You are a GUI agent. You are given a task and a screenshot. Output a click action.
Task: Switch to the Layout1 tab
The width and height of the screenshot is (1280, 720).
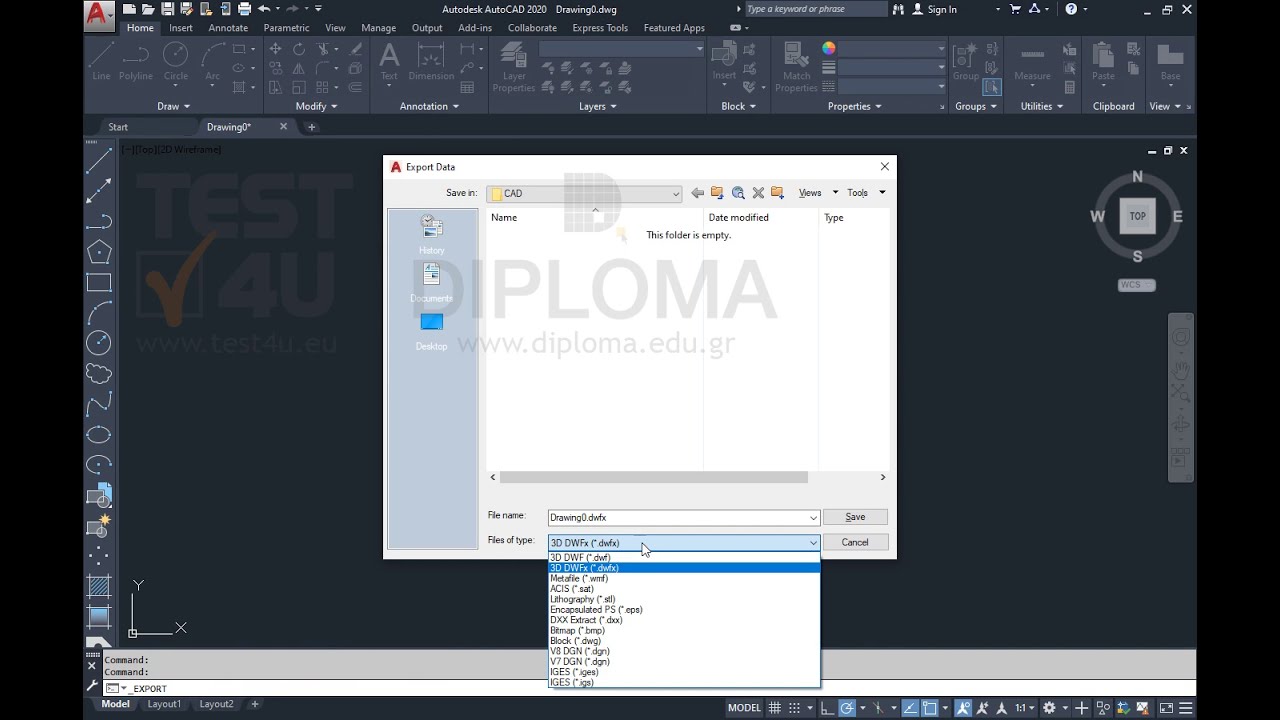click(165, 704)
